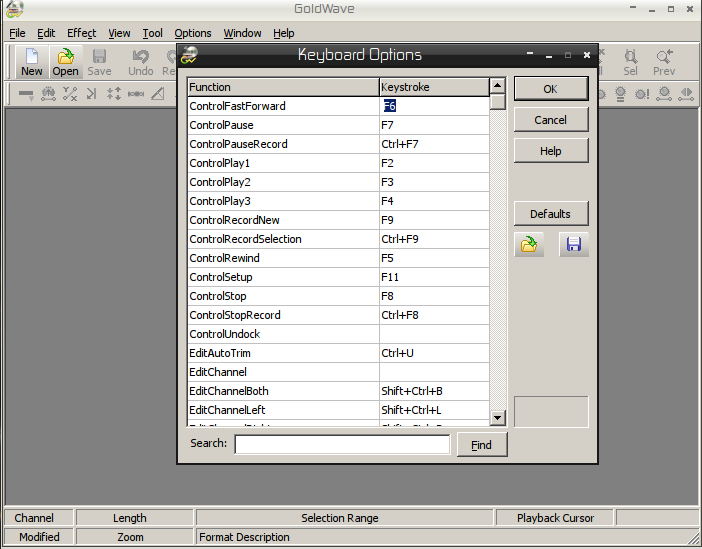Click the GoldWave app icon in title bar
This screenshot has width=702, height=549.
pos(14,9)
